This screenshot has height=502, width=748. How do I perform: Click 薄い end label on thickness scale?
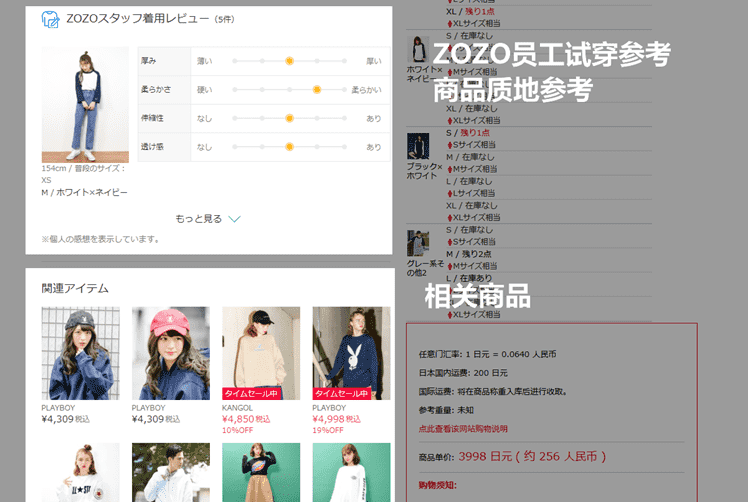click(x=205, y=61)
